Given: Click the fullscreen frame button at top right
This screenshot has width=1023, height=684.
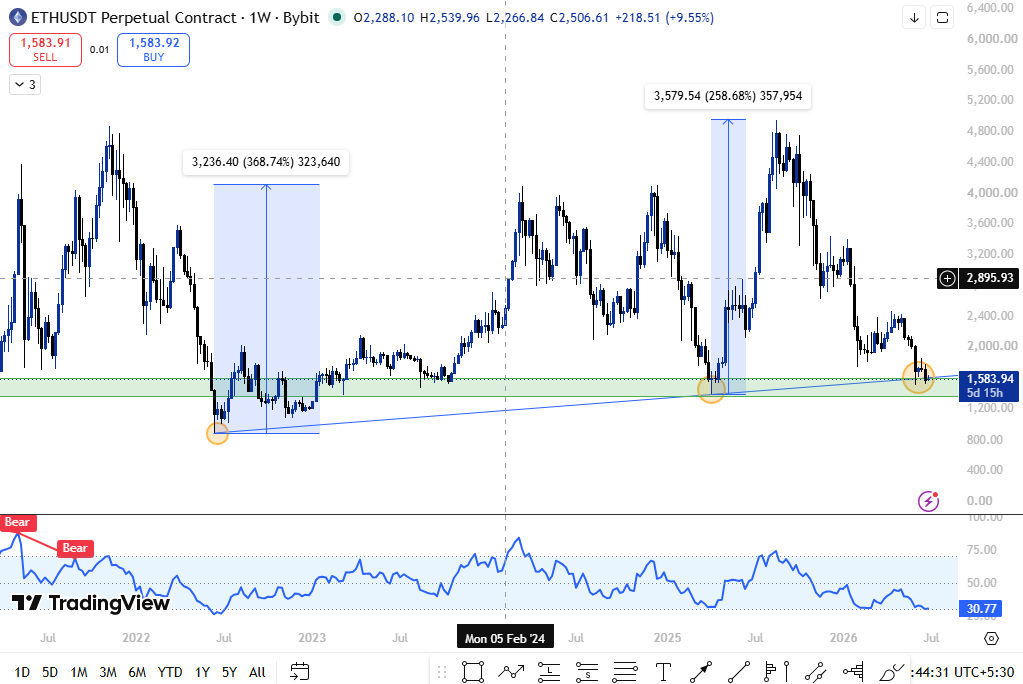Looking at the screenshot, I should pos(942,18).
